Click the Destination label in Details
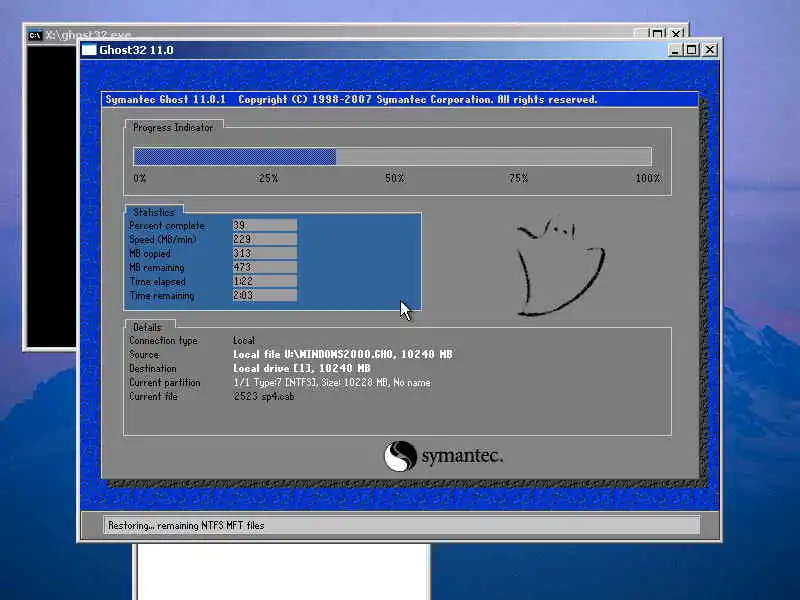800x600 pixels. [x=153, y=368]
